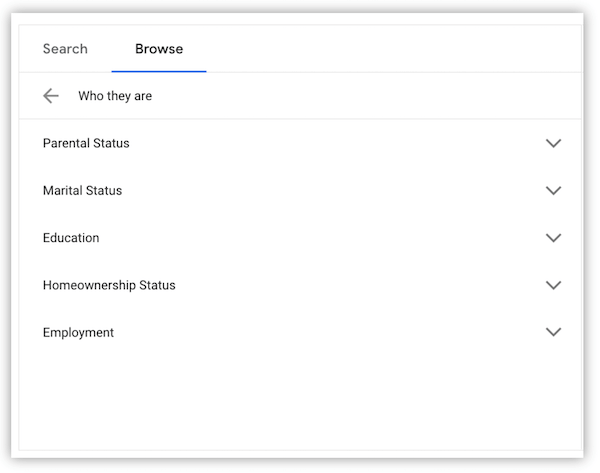This screenshot has height=473, width=600.
Task: Open the Education chevron arrow
Action: 553,238
